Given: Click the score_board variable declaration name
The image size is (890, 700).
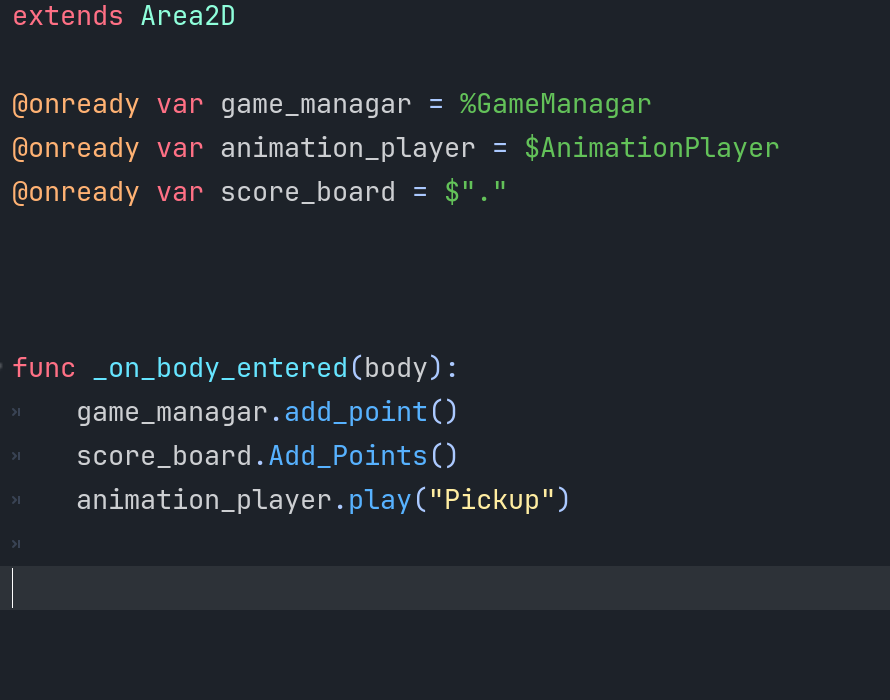Looking at the screenshot, I should coord(308,192).
